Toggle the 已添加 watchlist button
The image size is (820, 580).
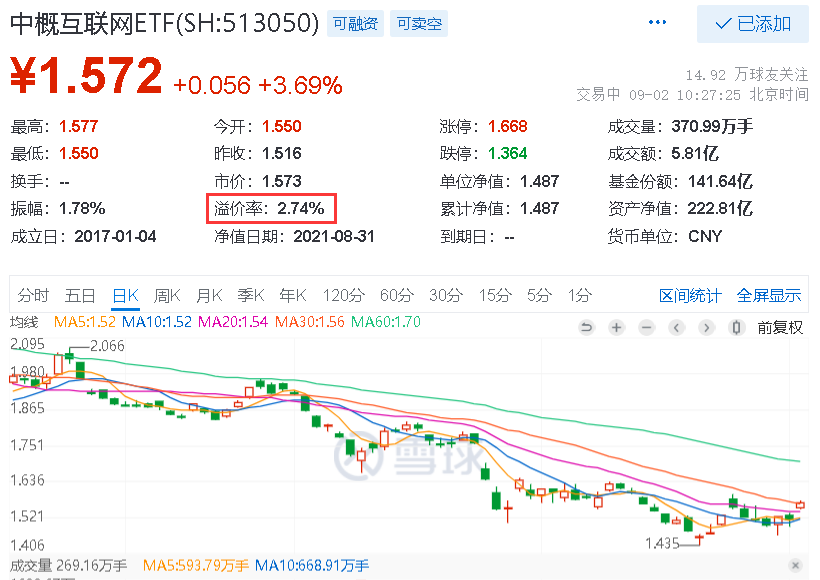753,24
